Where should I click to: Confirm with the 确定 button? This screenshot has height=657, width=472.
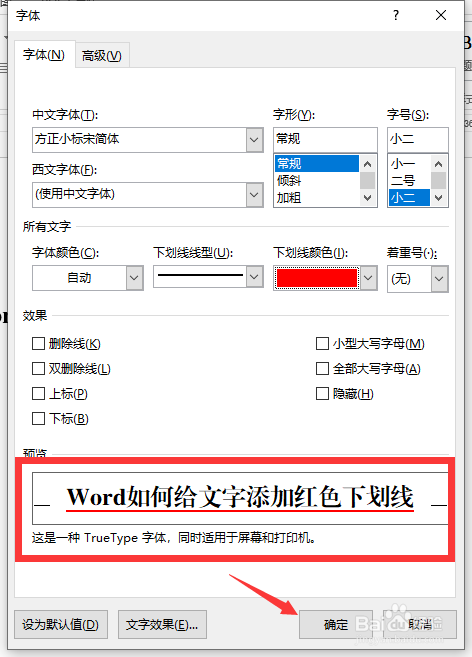(336, 625)
